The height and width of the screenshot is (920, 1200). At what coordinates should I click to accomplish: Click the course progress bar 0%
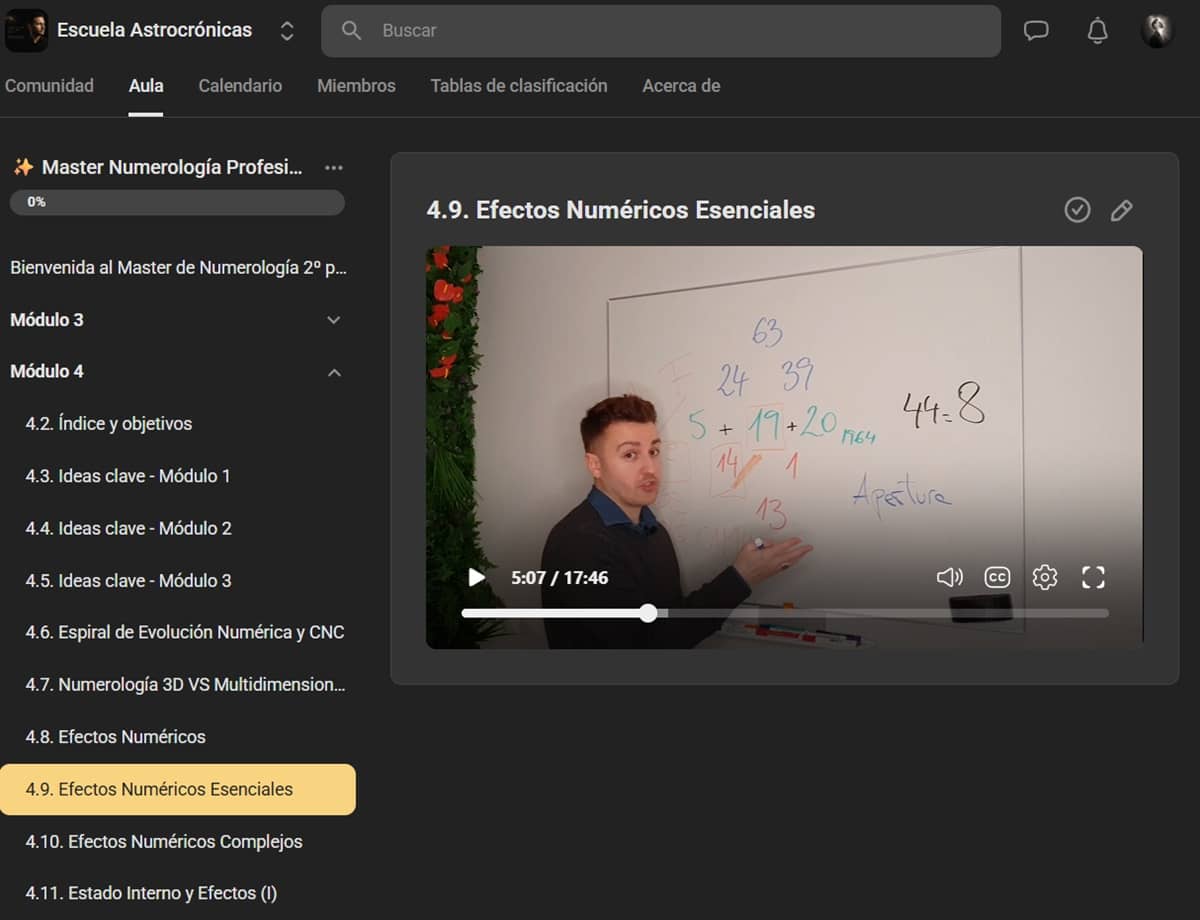177,202
